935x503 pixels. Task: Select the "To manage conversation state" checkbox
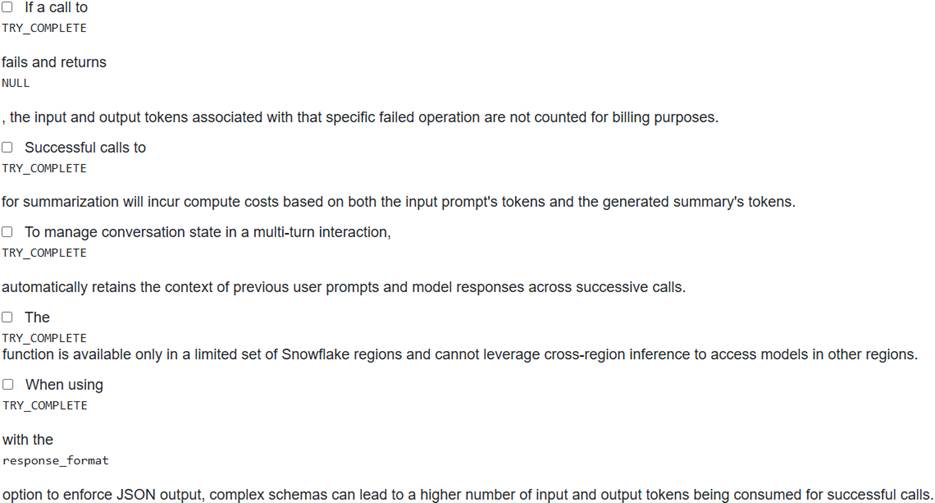tap(7, 232)
